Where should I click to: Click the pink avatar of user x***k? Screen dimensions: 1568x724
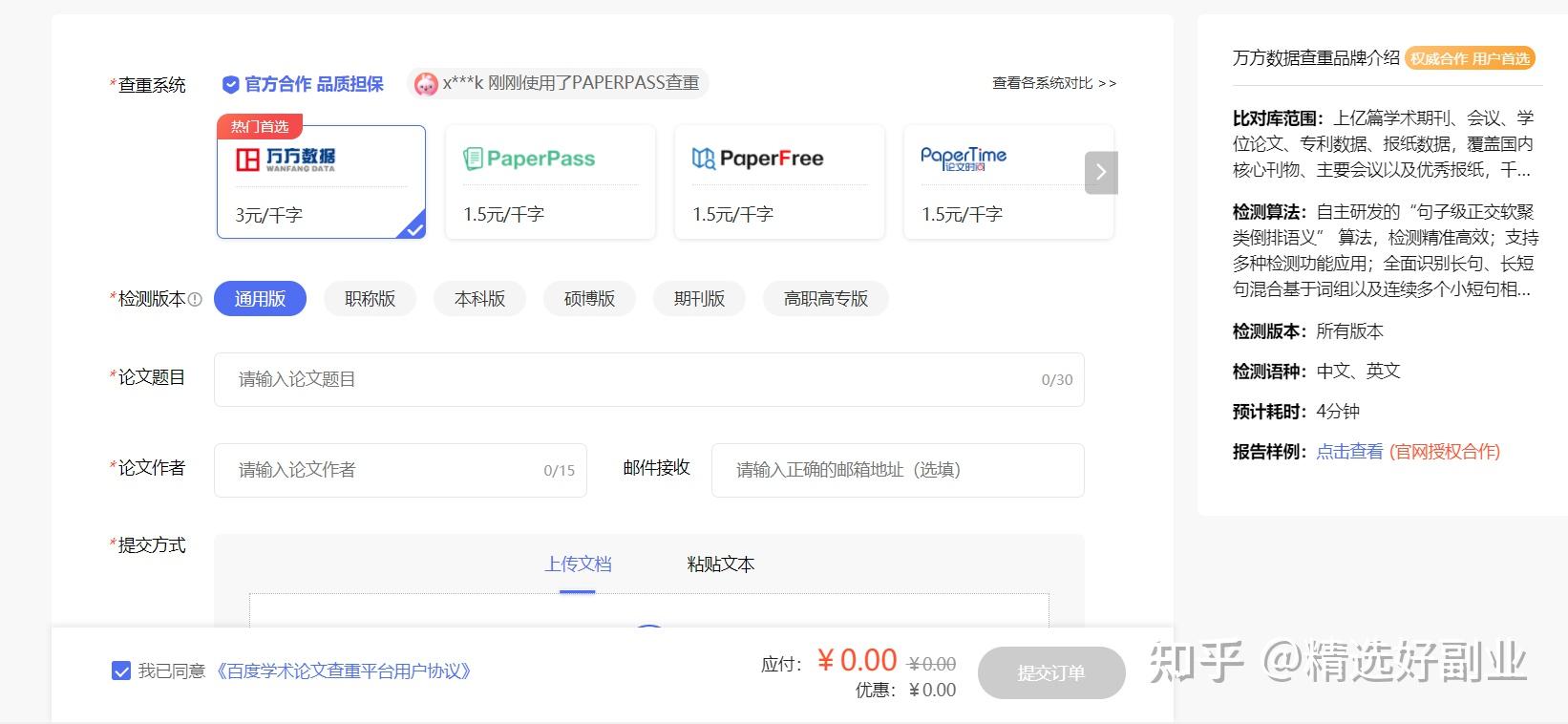(x=426, y=84)
